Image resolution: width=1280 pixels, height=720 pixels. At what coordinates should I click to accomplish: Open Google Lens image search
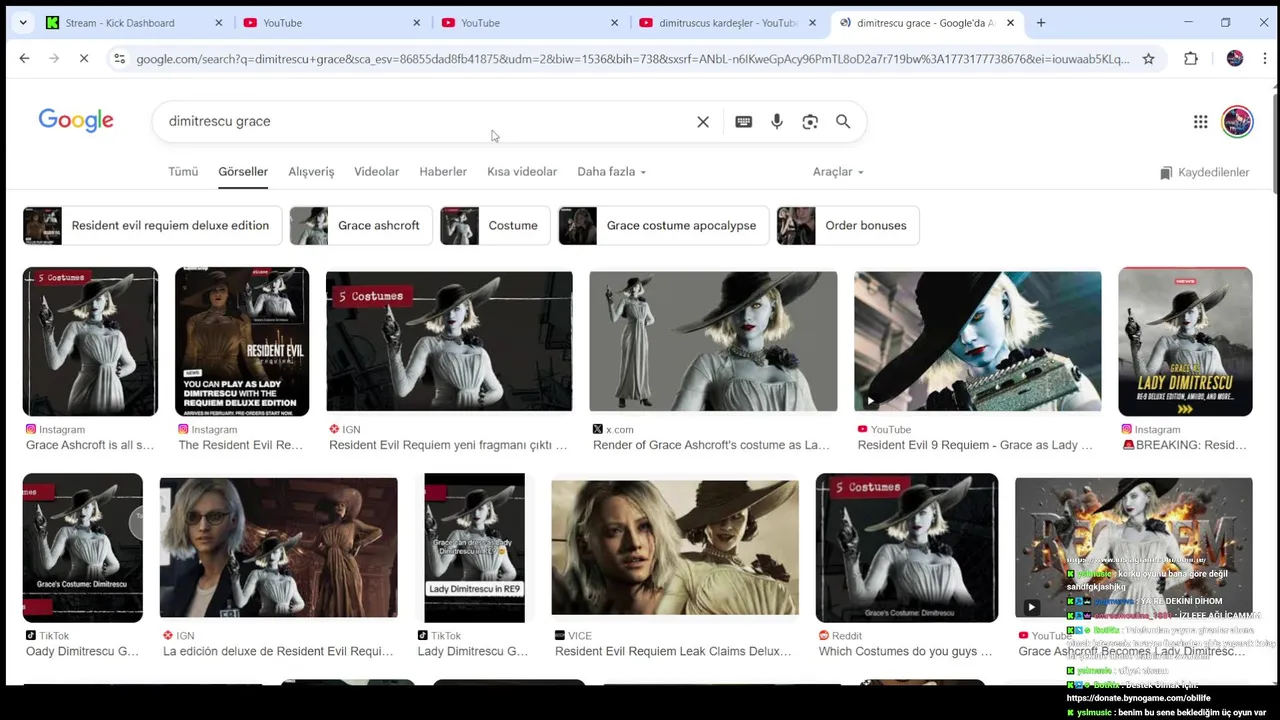point(810,121)
